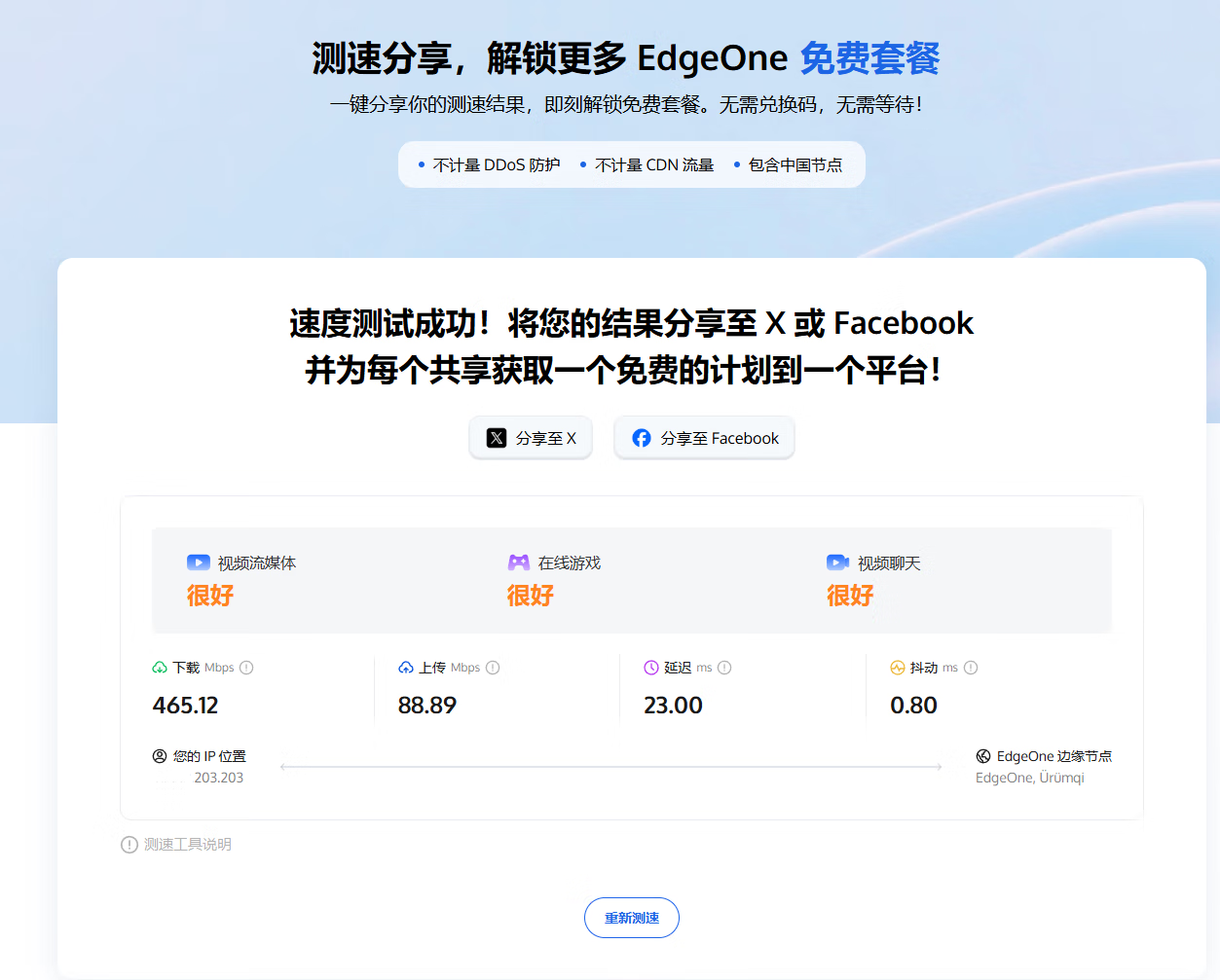1220x980 pixels.
Task: Click the info icon next to 抖动 ms
Action: [x=971, y=668]
